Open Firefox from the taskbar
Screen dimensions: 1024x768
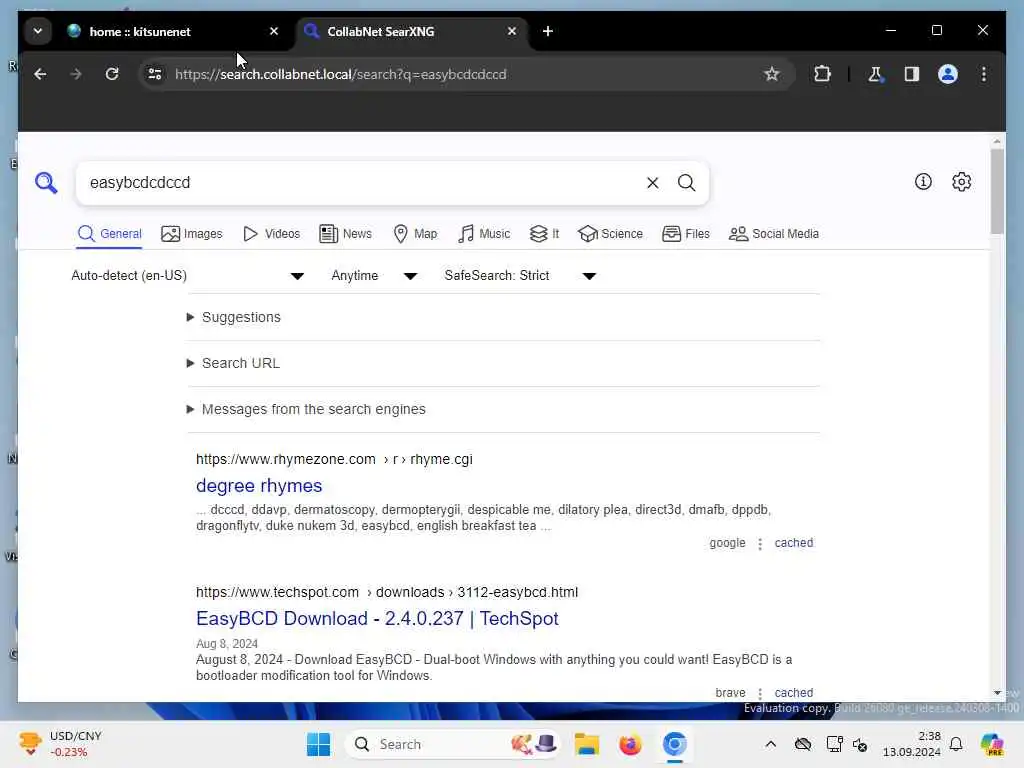coord(630,744)
